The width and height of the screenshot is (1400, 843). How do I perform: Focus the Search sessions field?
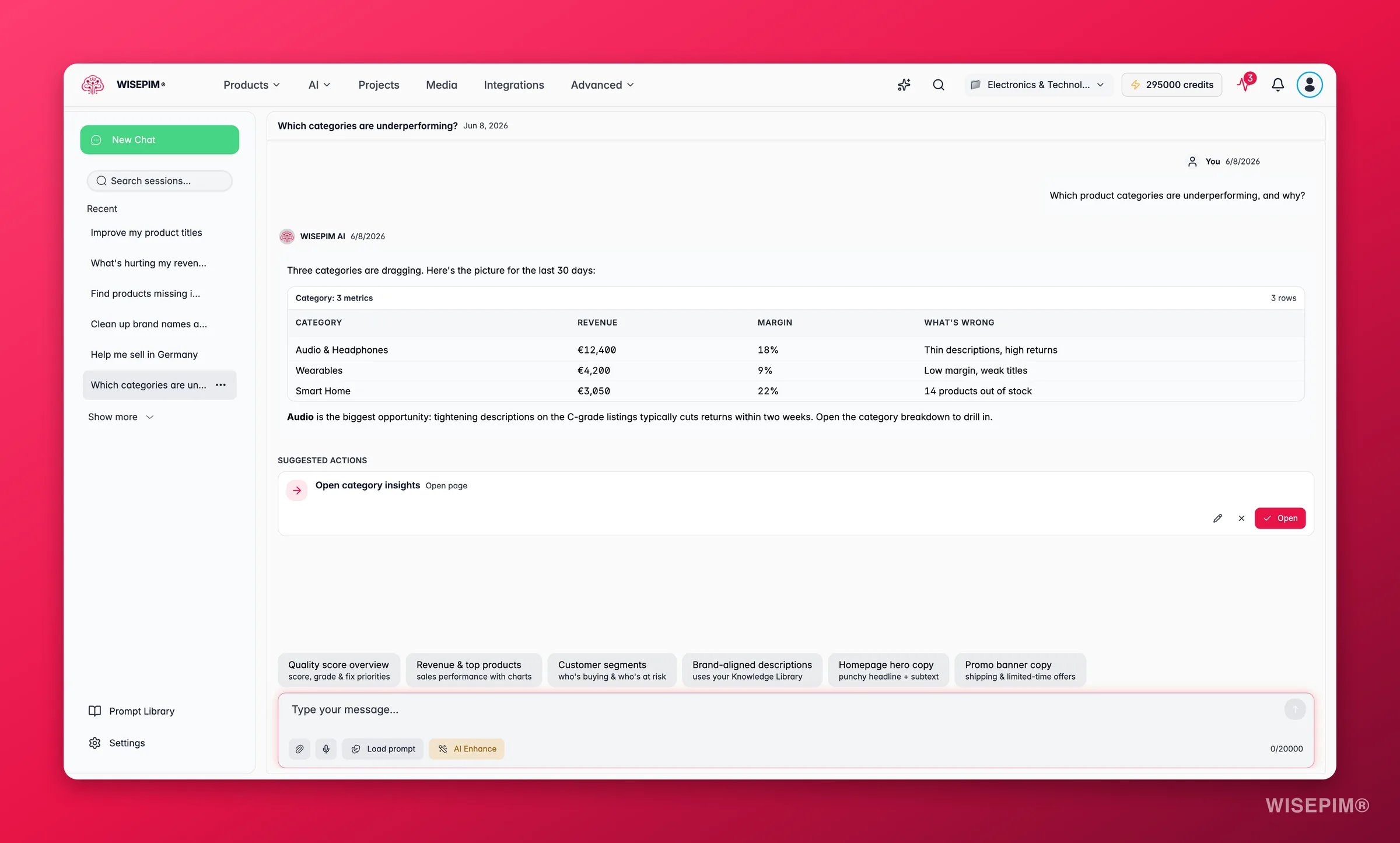[x=159, y=181]
